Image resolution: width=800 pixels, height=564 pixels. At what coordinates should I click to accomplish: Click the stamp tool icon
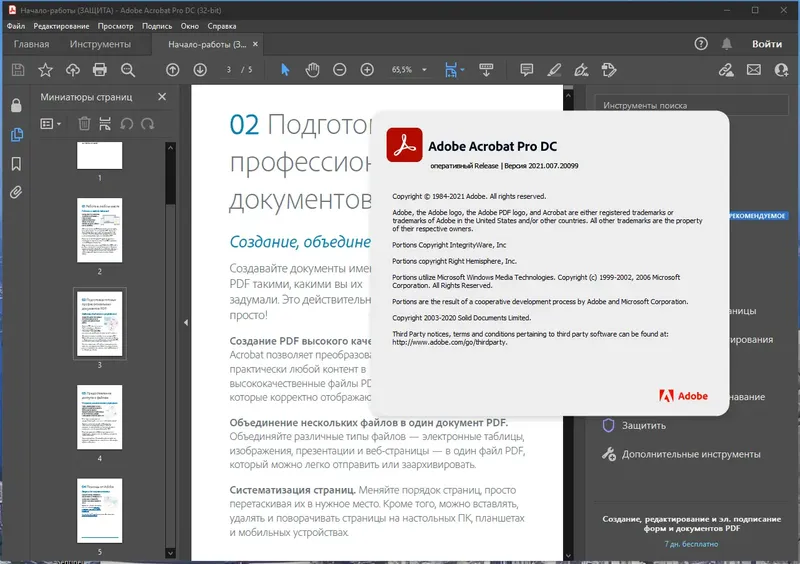tap(609, 70)
